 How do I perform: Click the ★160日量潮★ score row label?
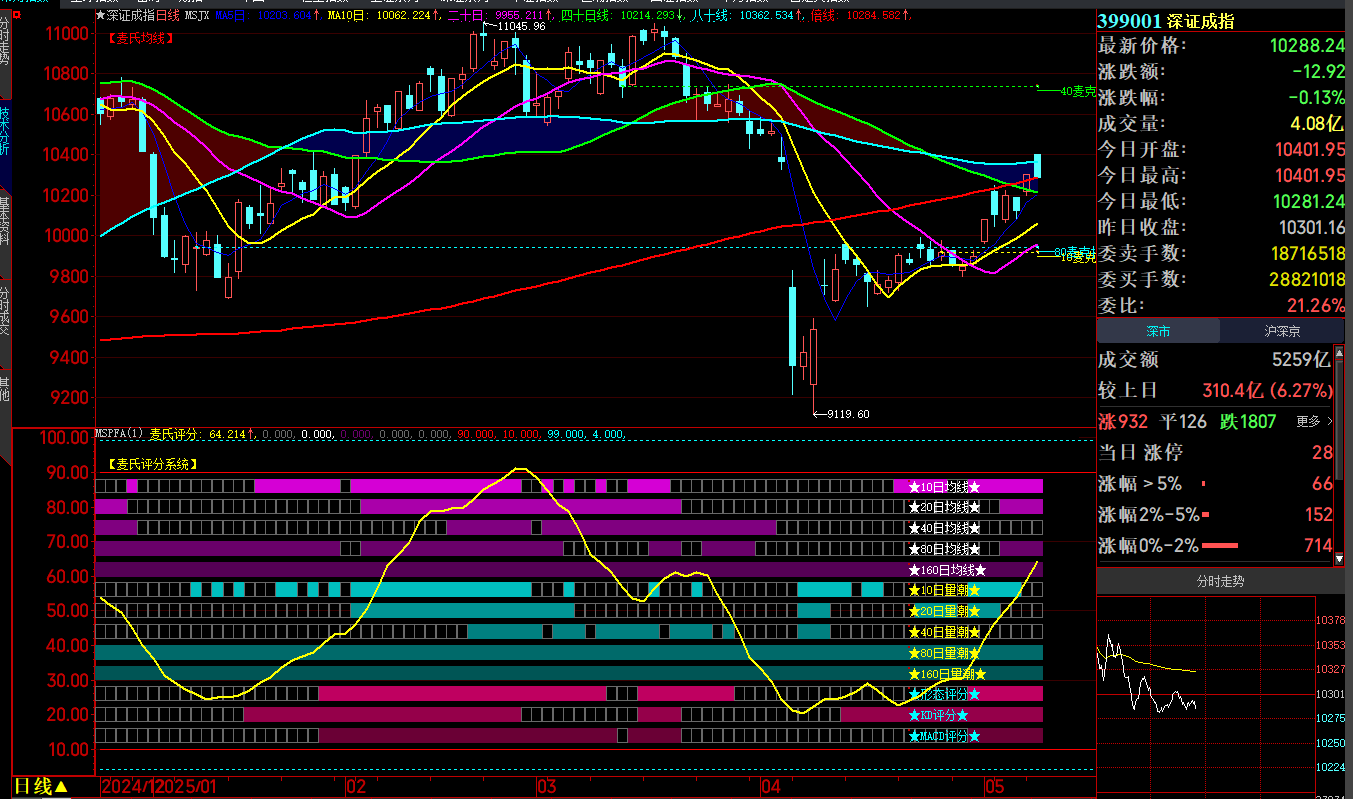tap(947, 674)
